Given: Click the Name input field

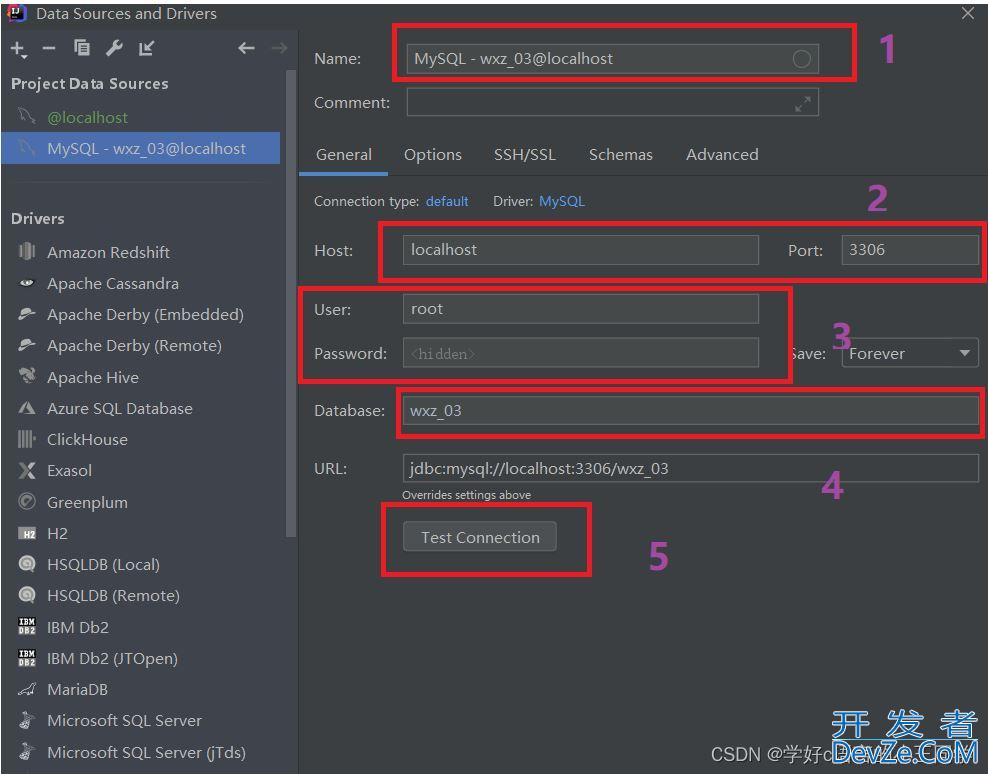Looking at the screenshot, I should point(612,59).
